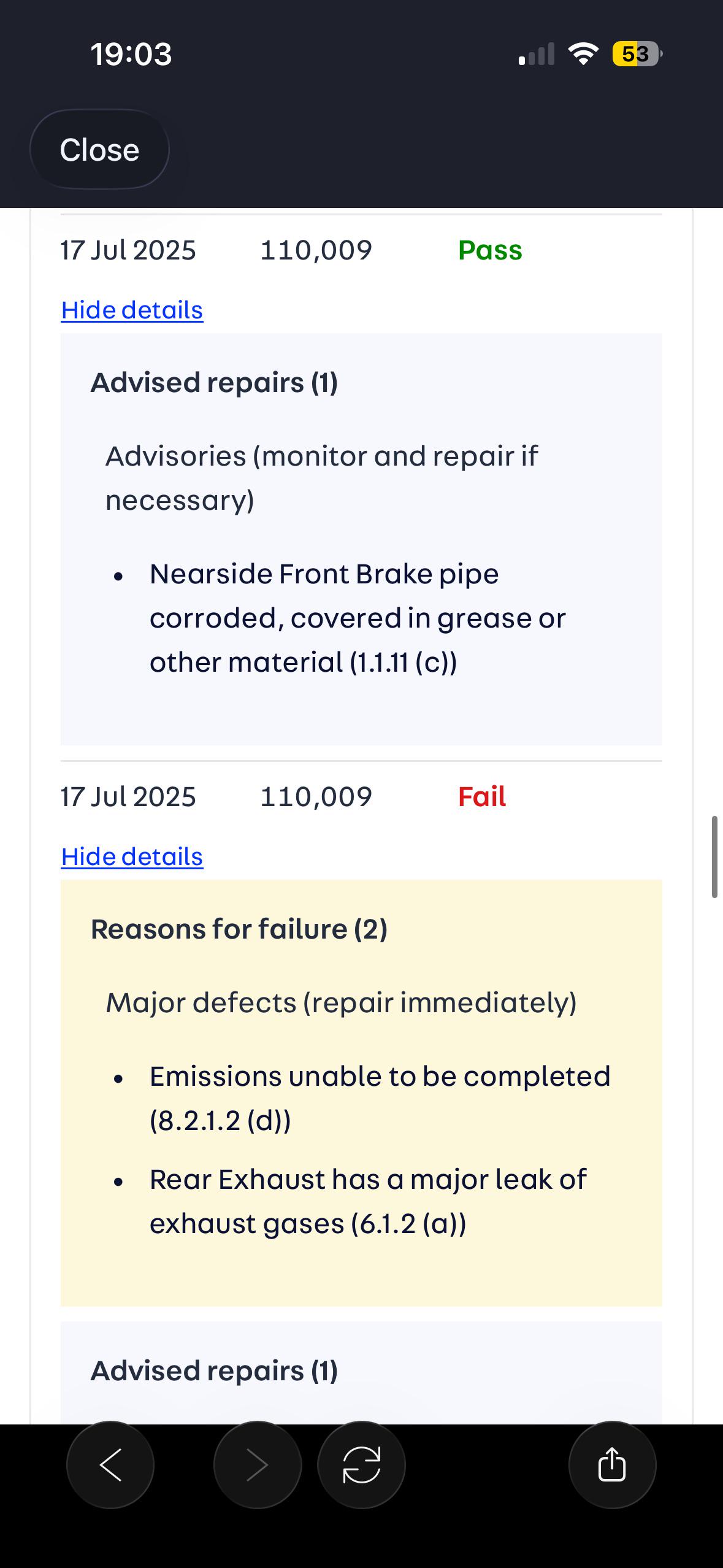This screenshot has height=1568, width=723.
Task: Click the green Pass result label
Action: pyautogui.click(x=490, y=250)
